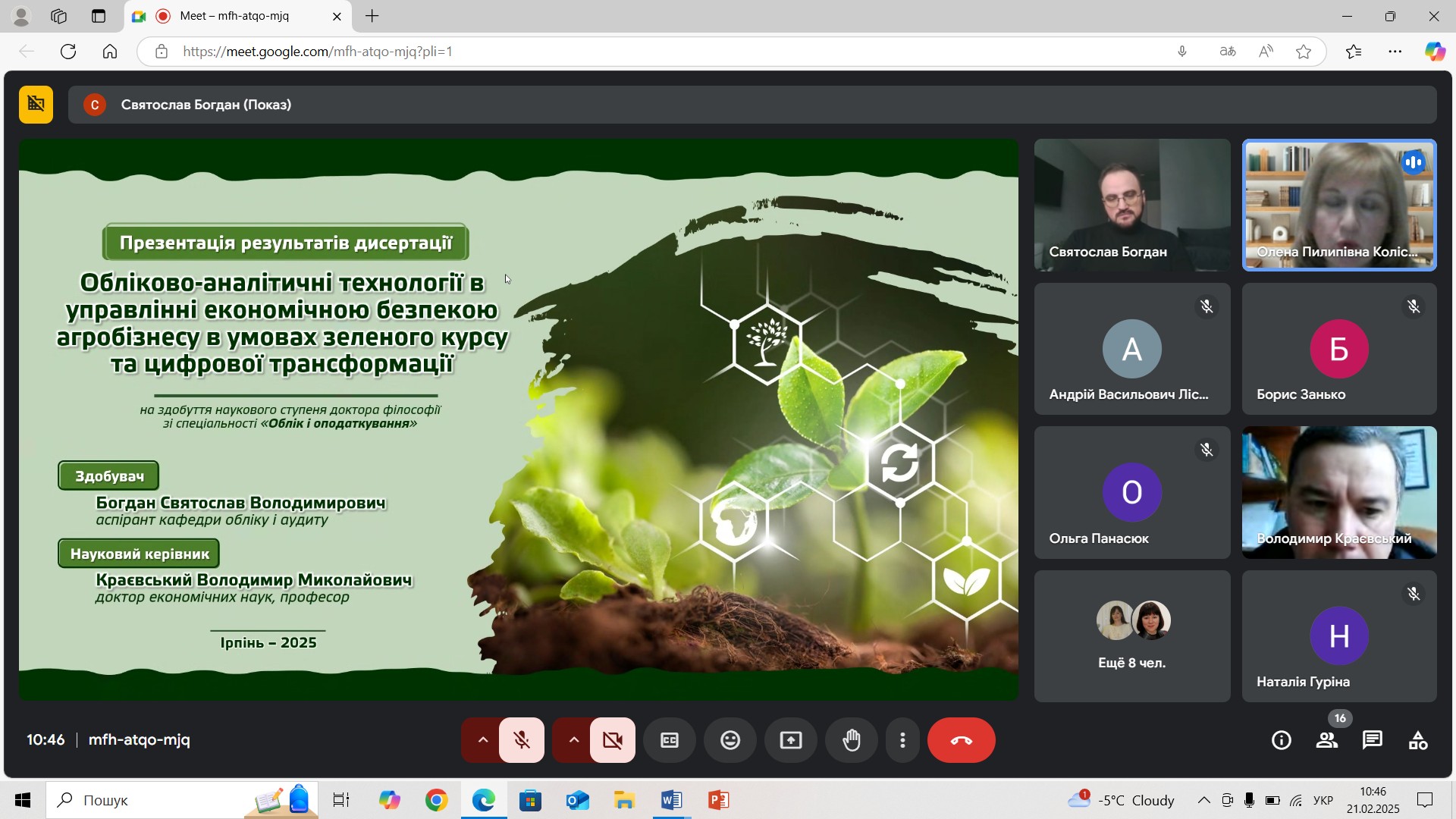Select Володимир Краєвський video tile
Screen dimensions: 1456x819
[1339, 492]
